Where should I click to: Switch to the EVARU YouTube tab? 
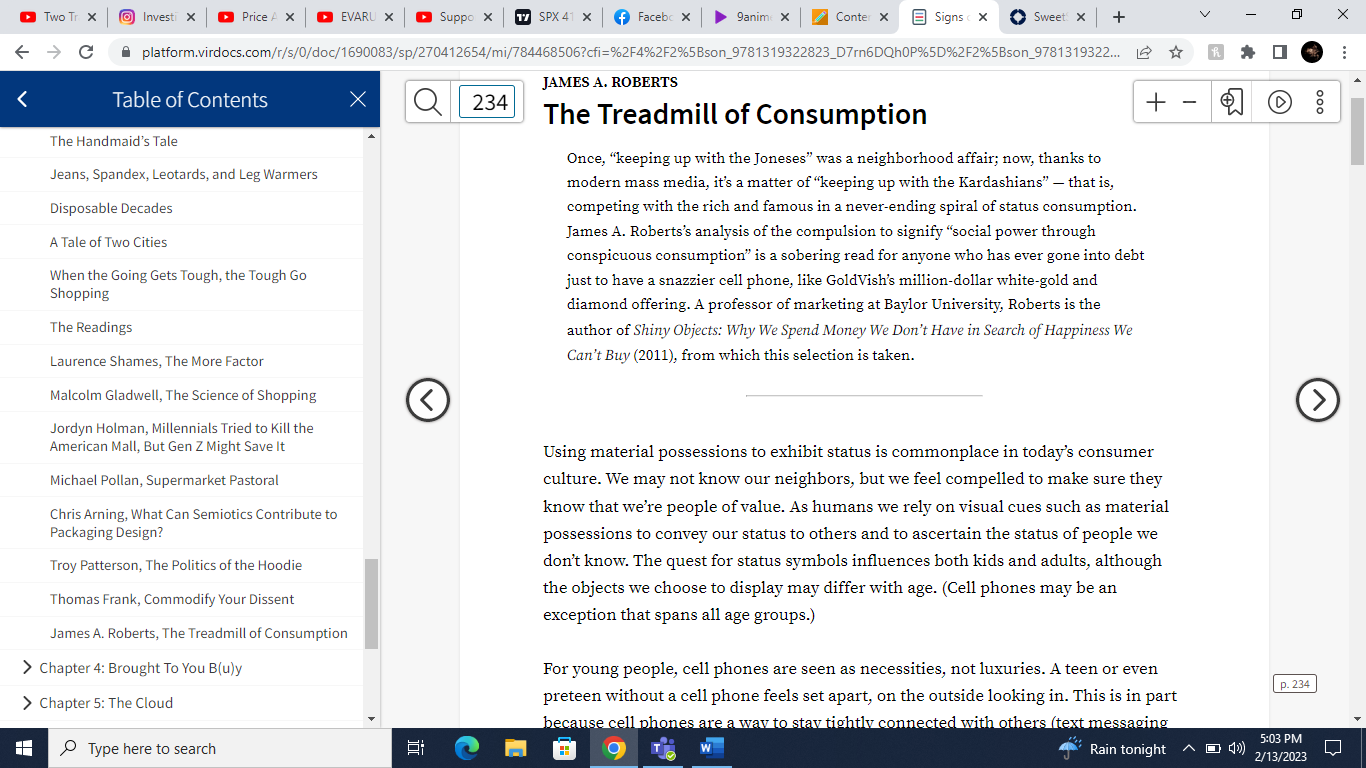pyautogui.click(x=353, y=17)
